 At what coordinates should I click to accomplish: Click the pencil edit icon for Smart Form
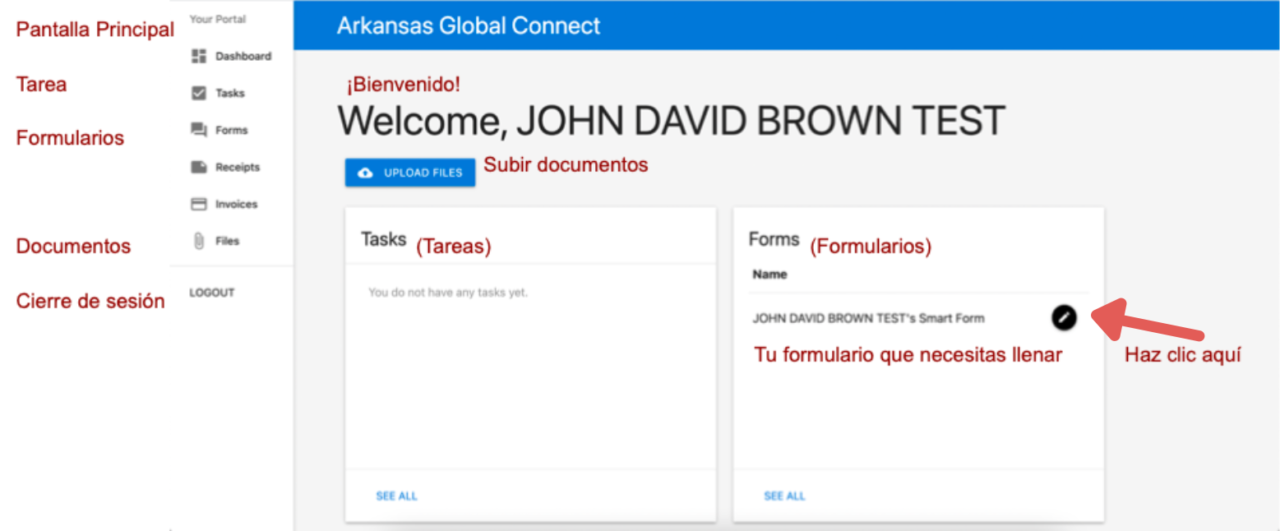(x=1065, y=317)
